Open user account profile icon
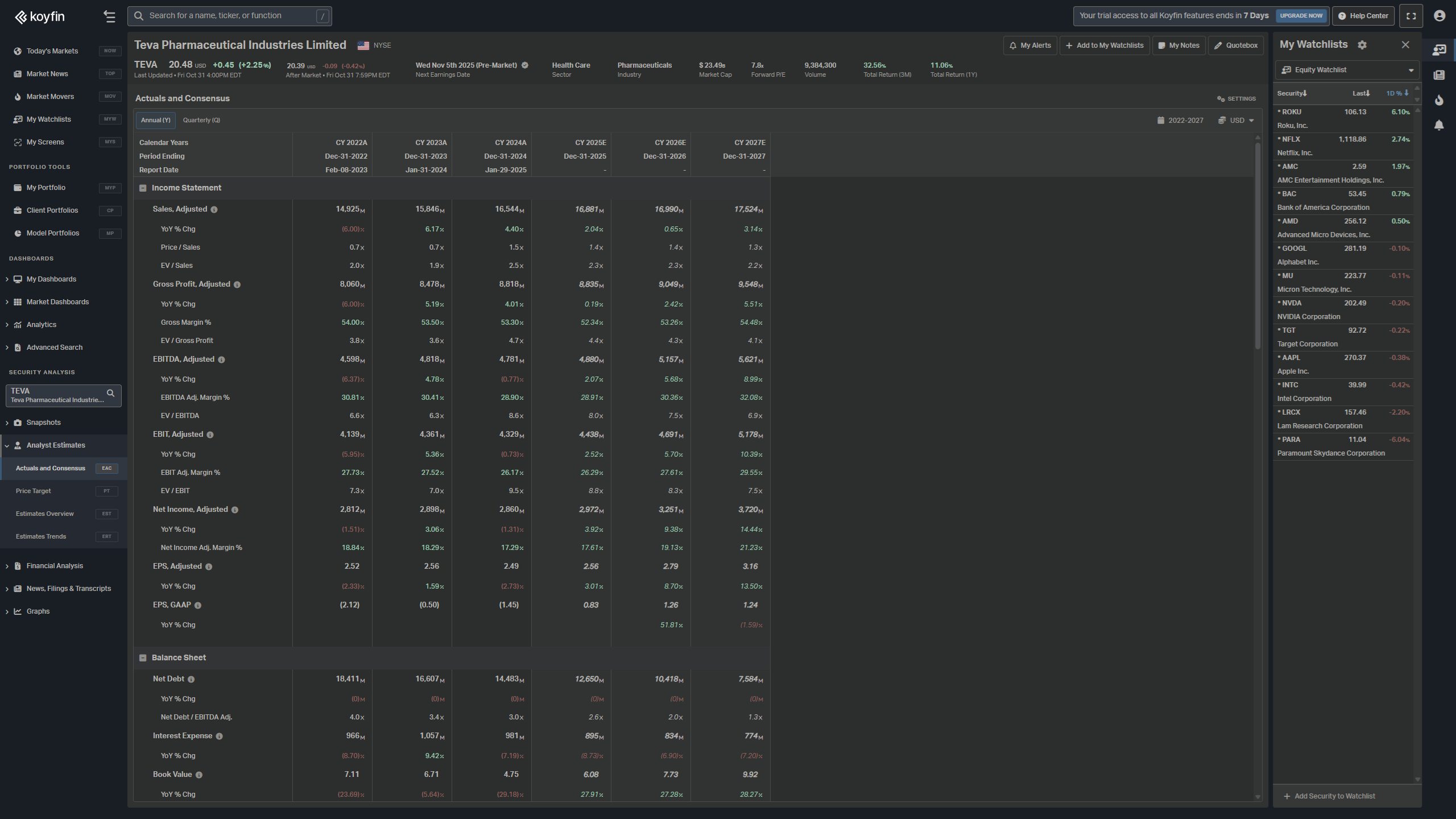The image size is (1456, 819). click(x=1440, y=16)
